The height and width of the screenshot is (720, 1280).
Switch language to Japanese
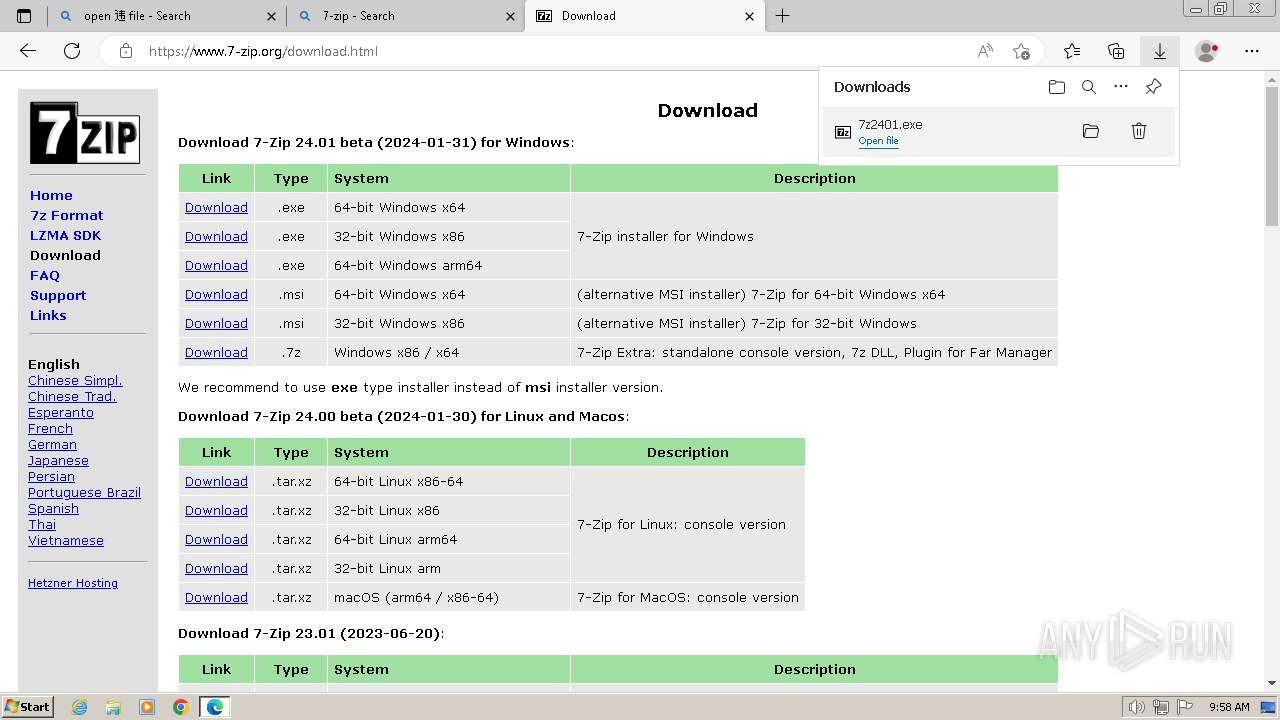coord(58,460)
